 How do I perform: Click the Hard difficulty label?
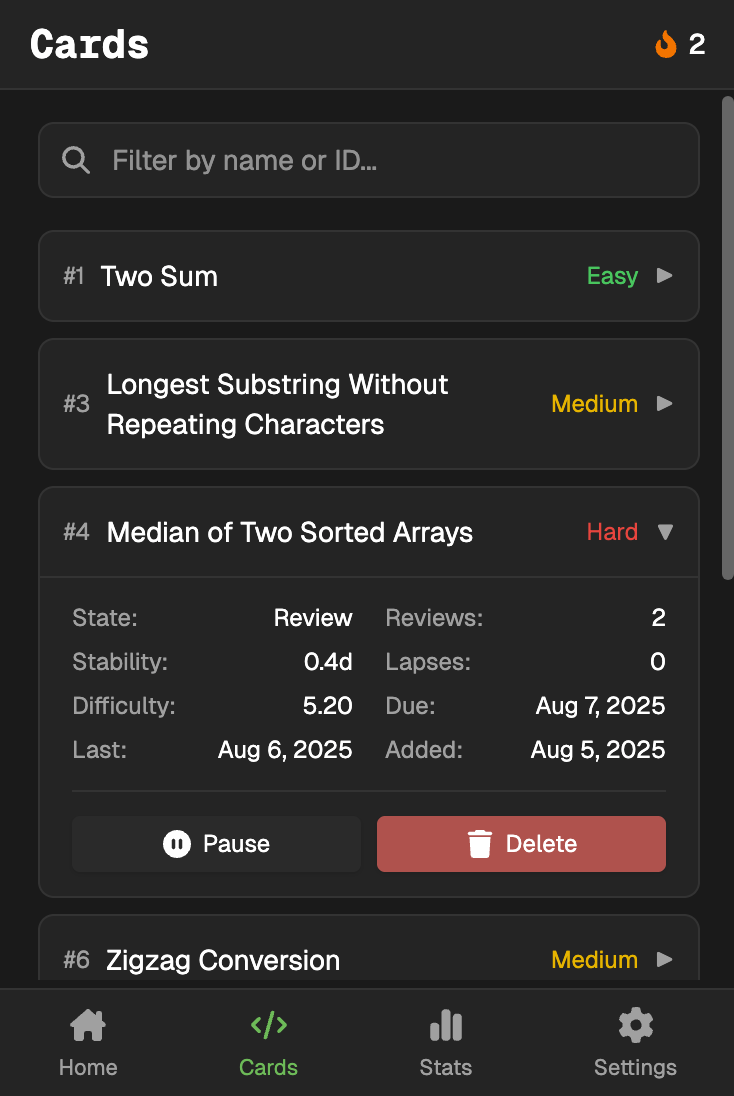[x=612, y=532]
